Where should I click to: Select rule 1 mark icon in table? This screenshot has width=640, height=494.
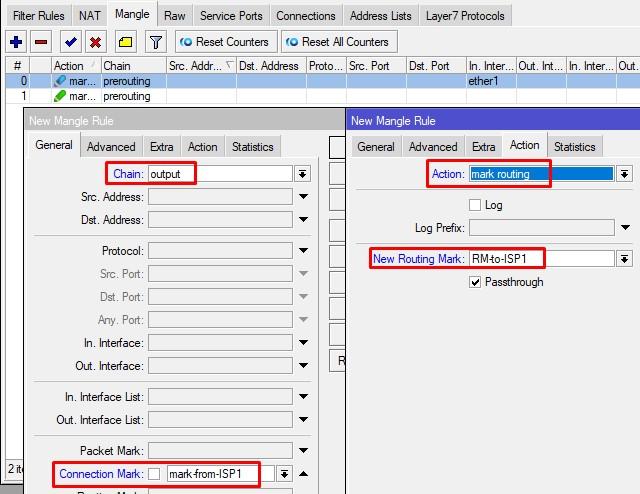click(x=60, y=96)
